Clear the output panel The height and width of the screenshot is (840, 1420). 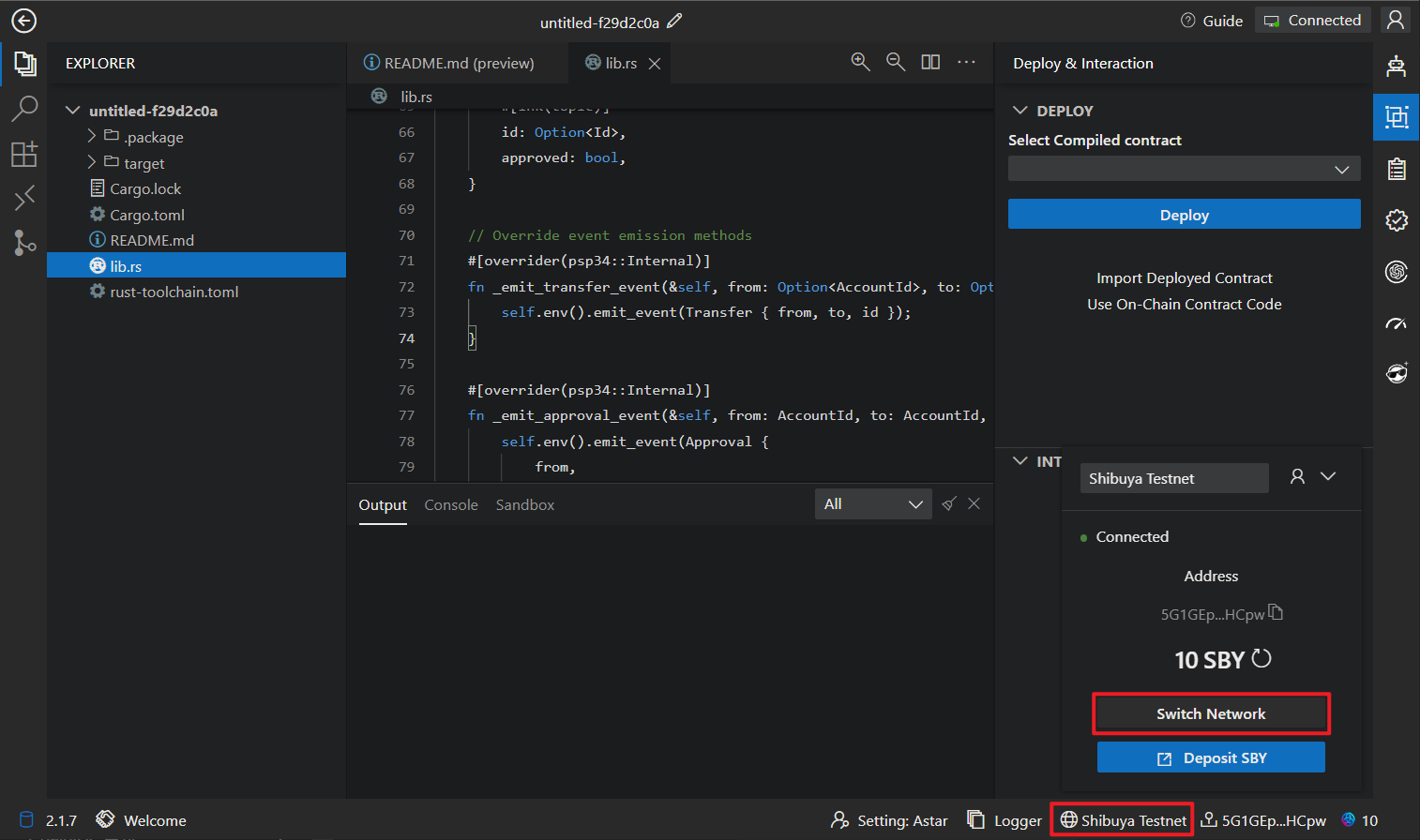(x=949, y=504)
